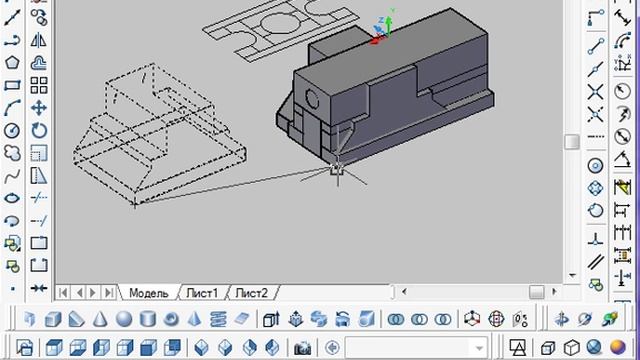Apply 2D Wireframe visual style
The width and height of the screenshot is (640, 360).
click(518, 348)
